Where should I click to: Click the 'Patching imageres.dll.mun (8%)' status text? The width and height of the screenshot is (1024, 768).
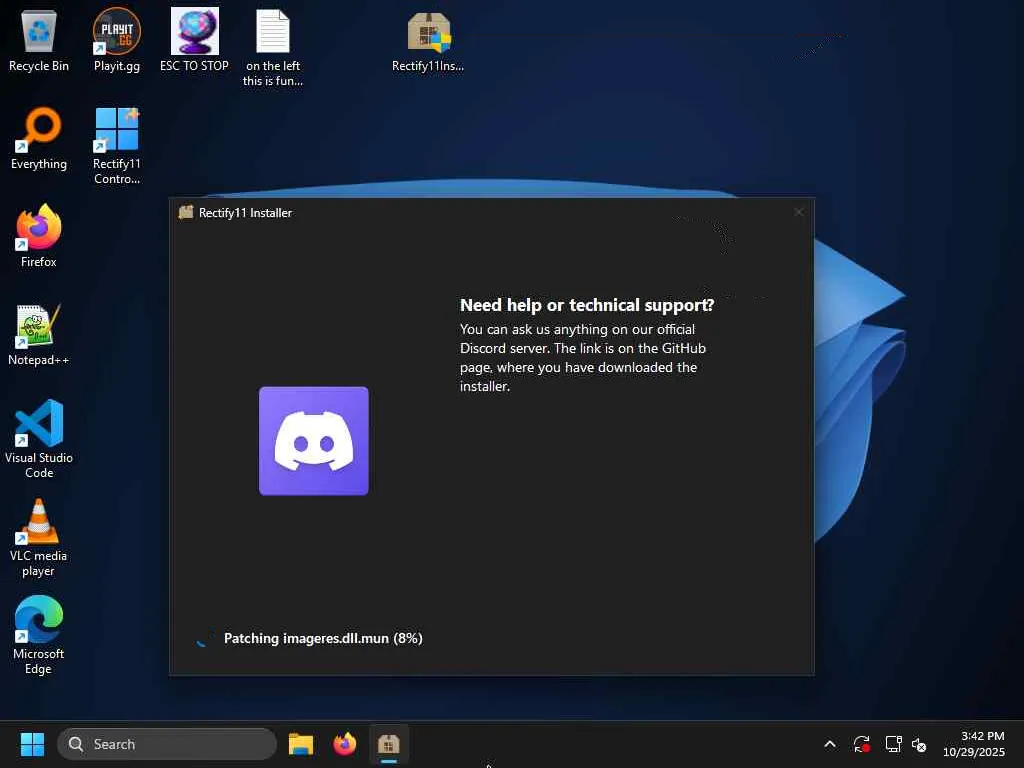pyautogui.click(x=323, y=638)
